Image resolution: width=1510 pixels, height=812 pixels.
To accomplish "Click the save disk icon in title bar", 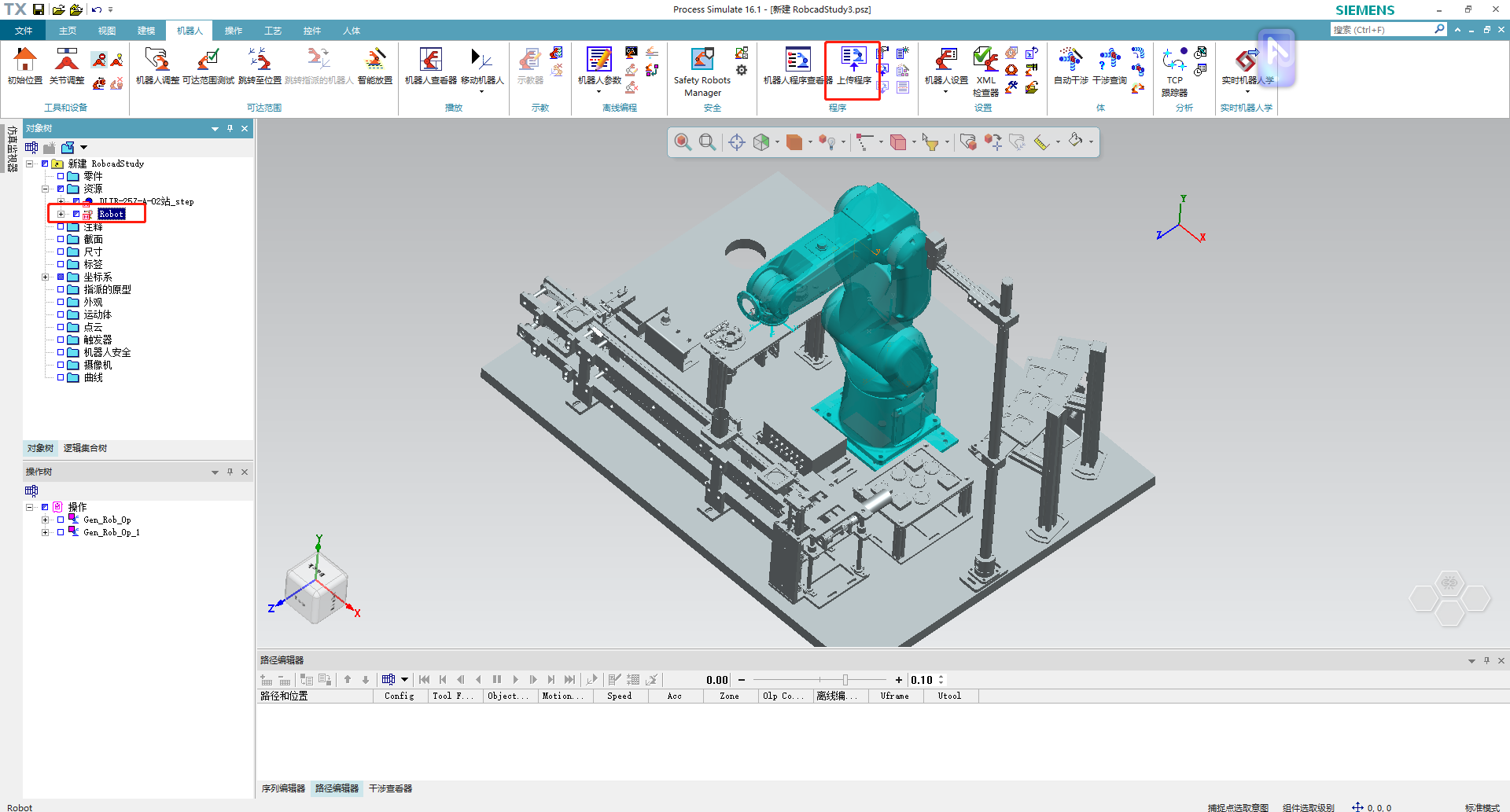I will coord(38,9).
